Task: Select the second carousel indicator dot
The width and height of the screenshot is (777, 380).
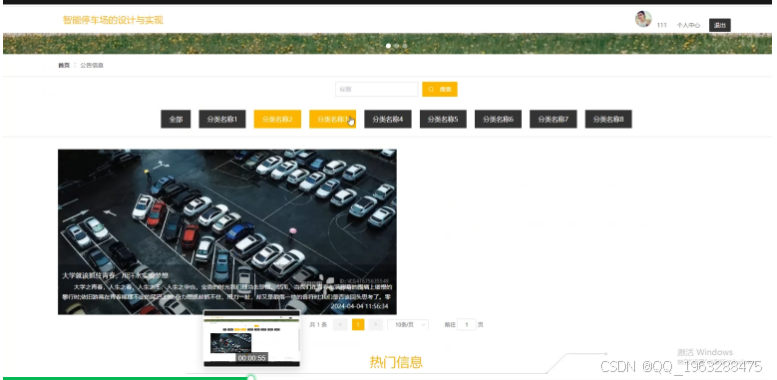Action: point(396,46)
